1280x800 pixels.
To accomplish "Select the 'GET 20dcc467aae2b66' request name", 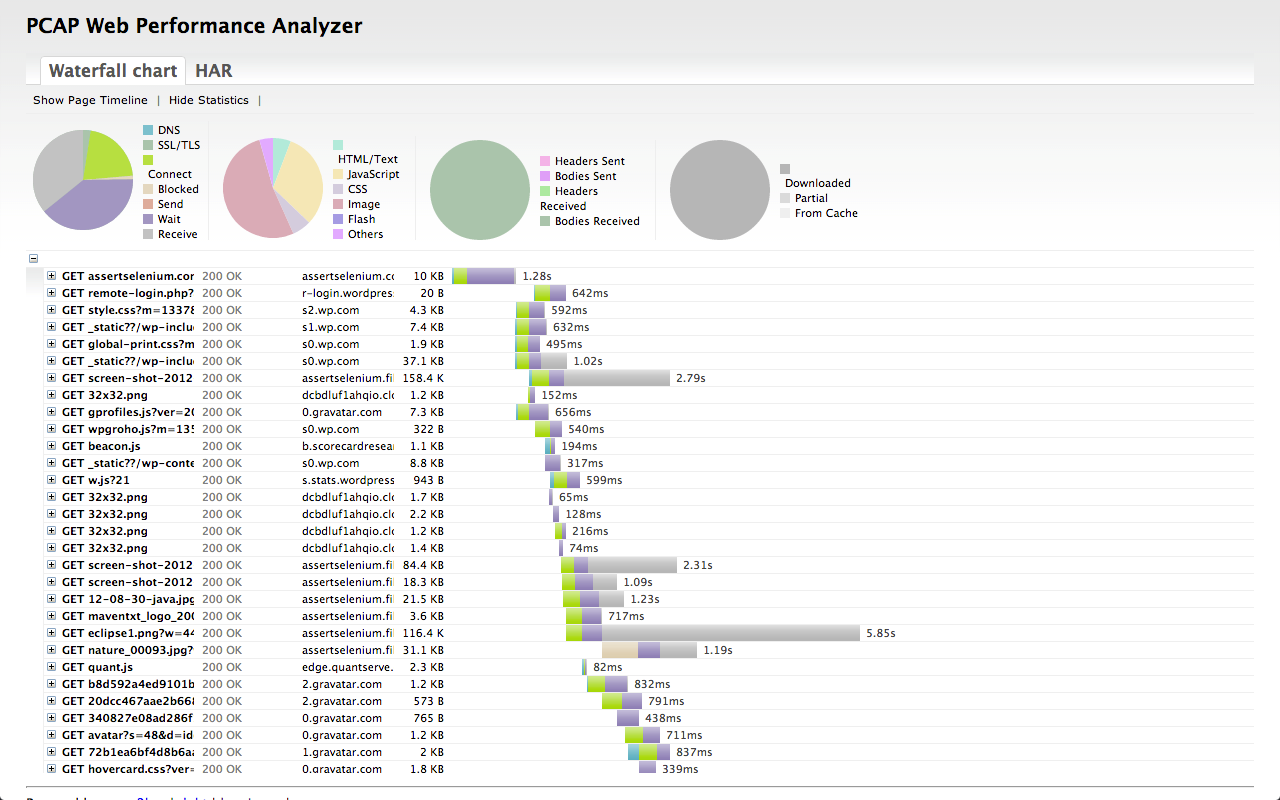I will 128,701.
